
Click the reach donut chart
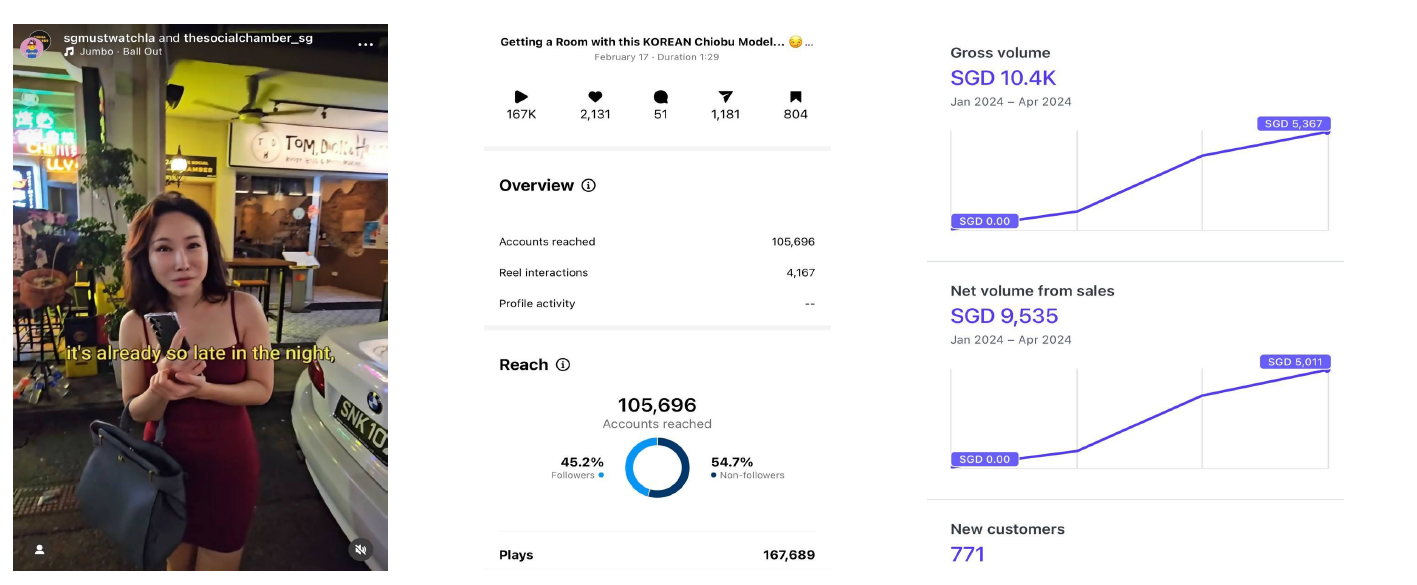pyautogui.click(x=657, y=468)
